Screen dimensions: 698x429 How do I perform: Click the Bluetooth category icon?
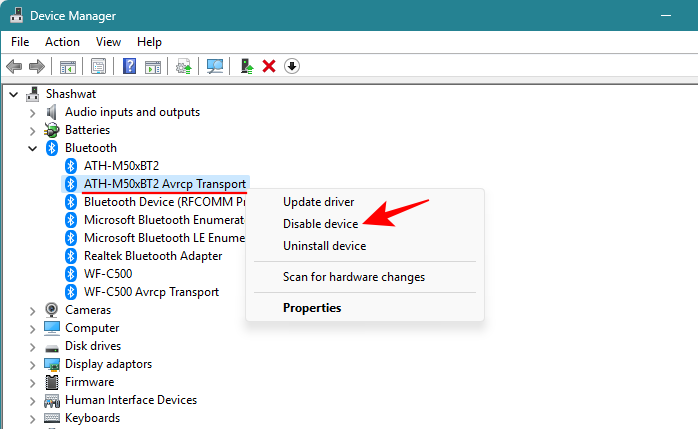52,148
